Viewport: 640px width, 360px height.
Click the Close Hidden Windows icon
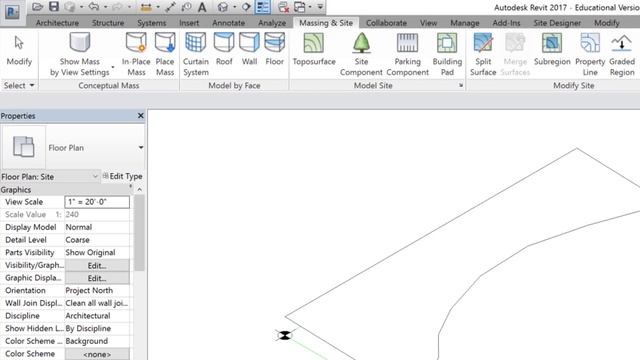click(x=283, y=7)
